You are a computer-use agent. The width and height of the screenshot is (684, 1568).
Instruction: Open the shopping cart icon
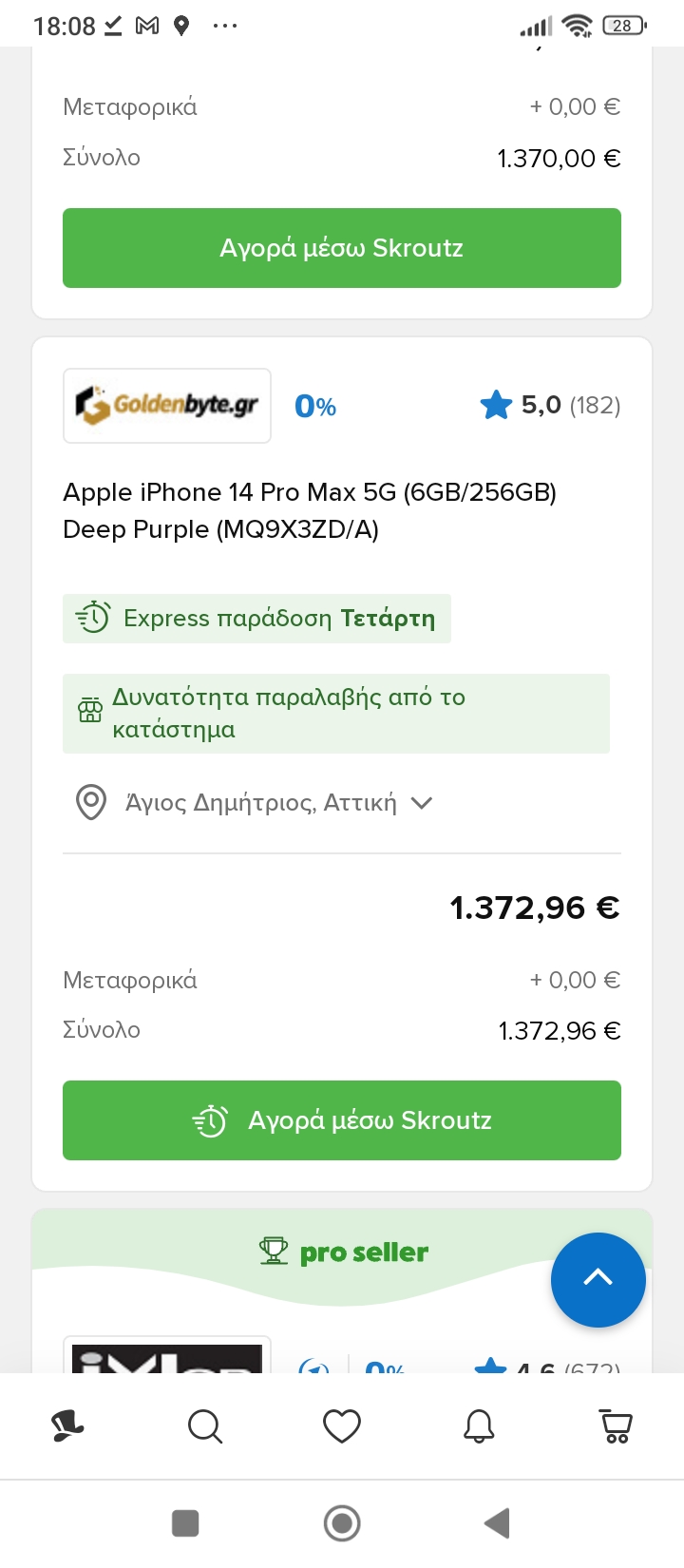pos(617,1425)
